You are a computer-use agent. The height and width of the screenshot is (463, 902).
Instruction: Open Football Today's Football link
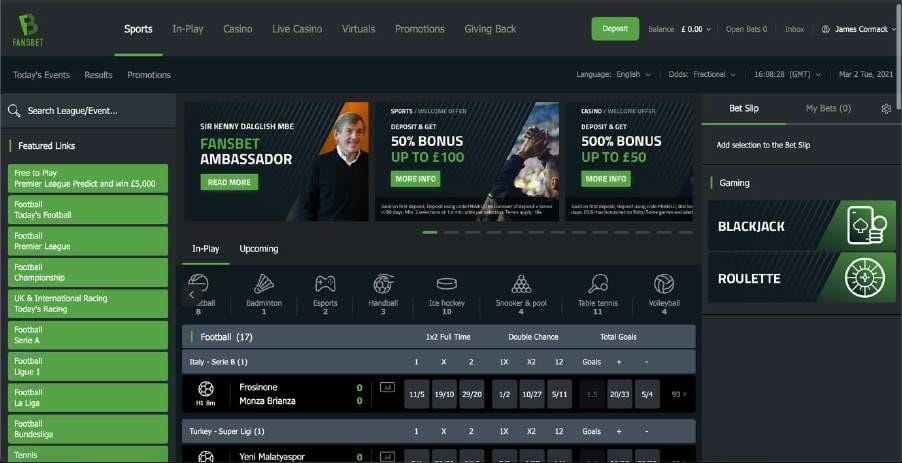(88, 209)
